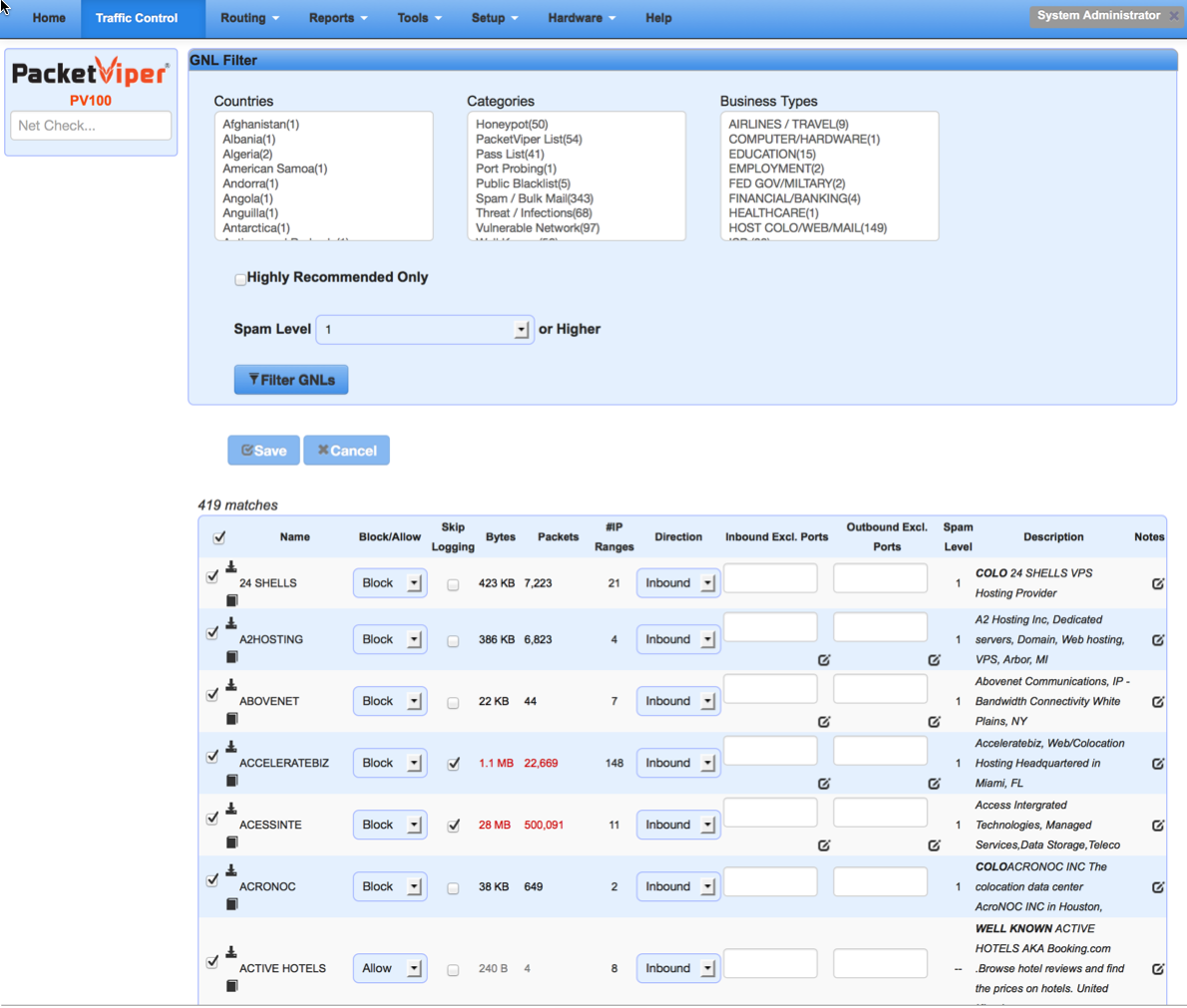Screen dimensions: 1187x1008
Task: Open the Home menu item
Action: tap(49, 18)
